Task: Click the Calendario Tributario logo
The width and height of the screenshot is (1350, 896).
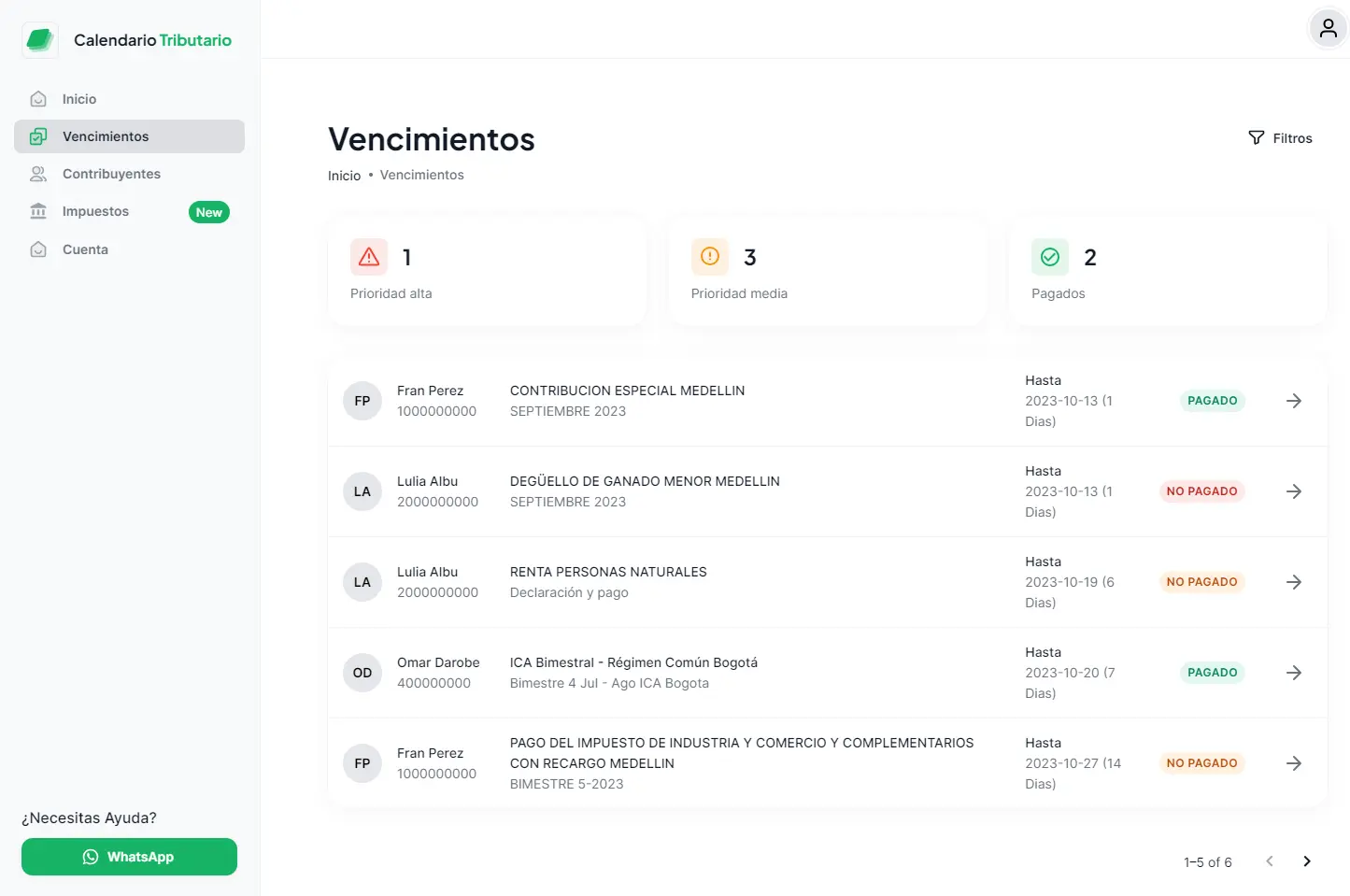Action: coord(40,40)
